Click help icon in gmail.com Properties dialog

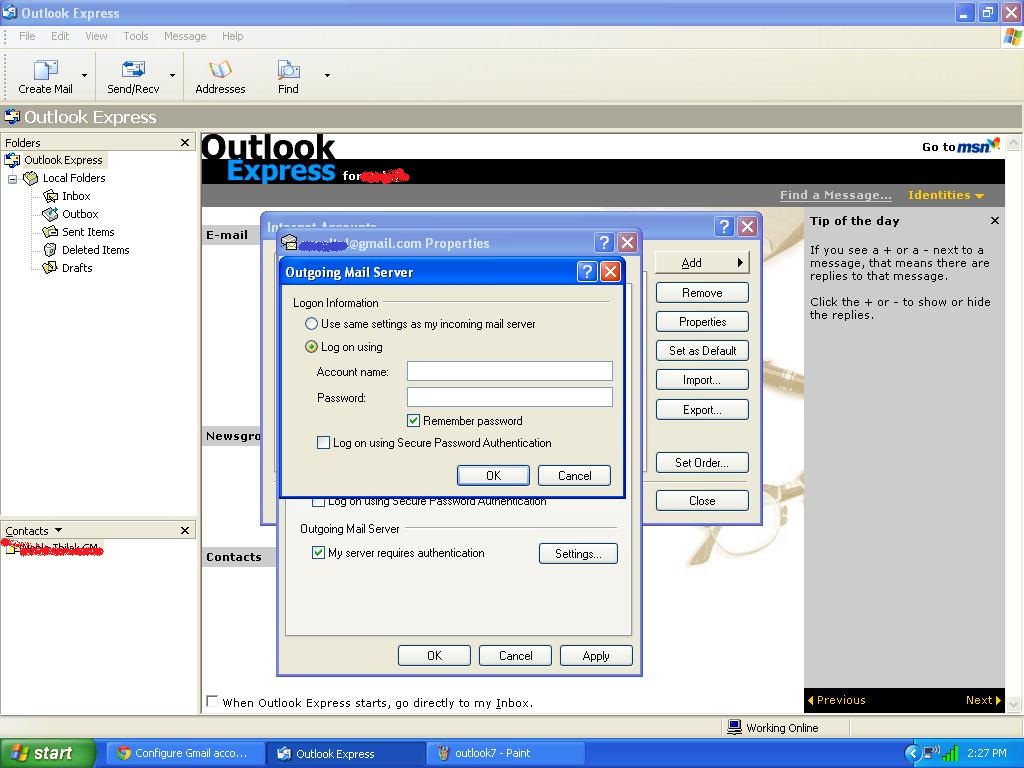[x=604, y=243]
